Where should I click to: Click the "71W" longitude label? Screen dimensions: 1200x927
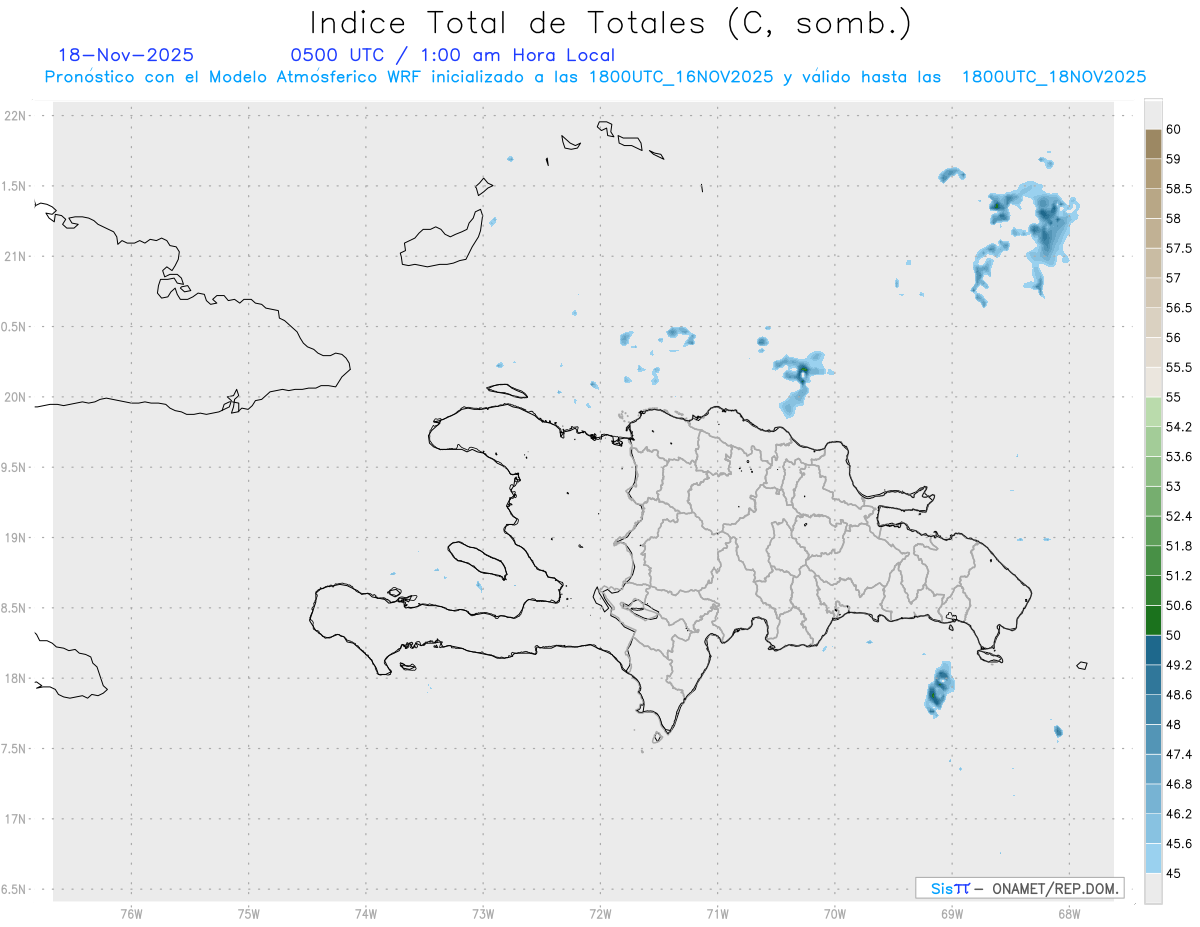click(x=717, y=913)
